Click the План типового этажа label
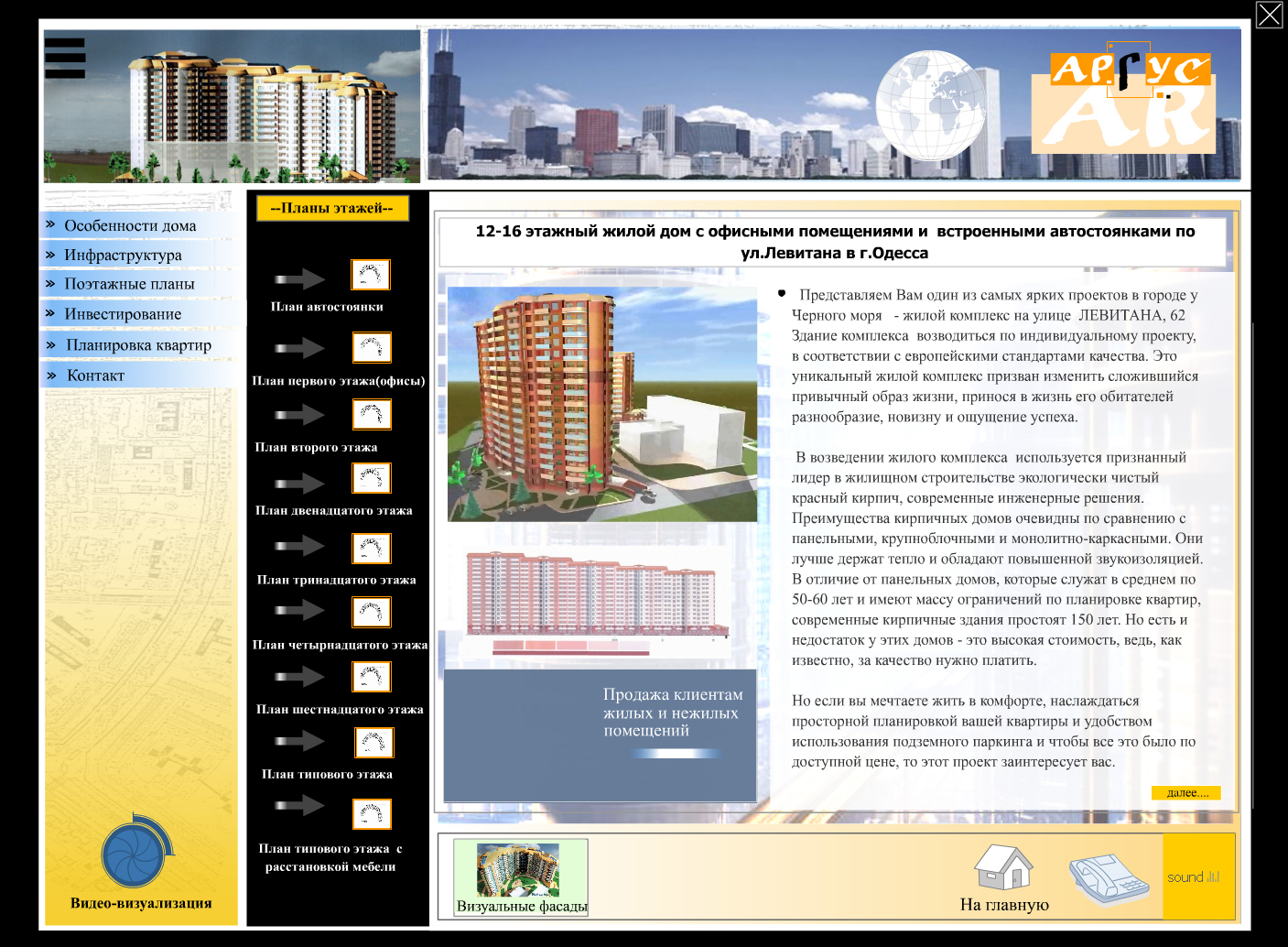Viewport: 1288px width, 947px height. click(327, 775)
